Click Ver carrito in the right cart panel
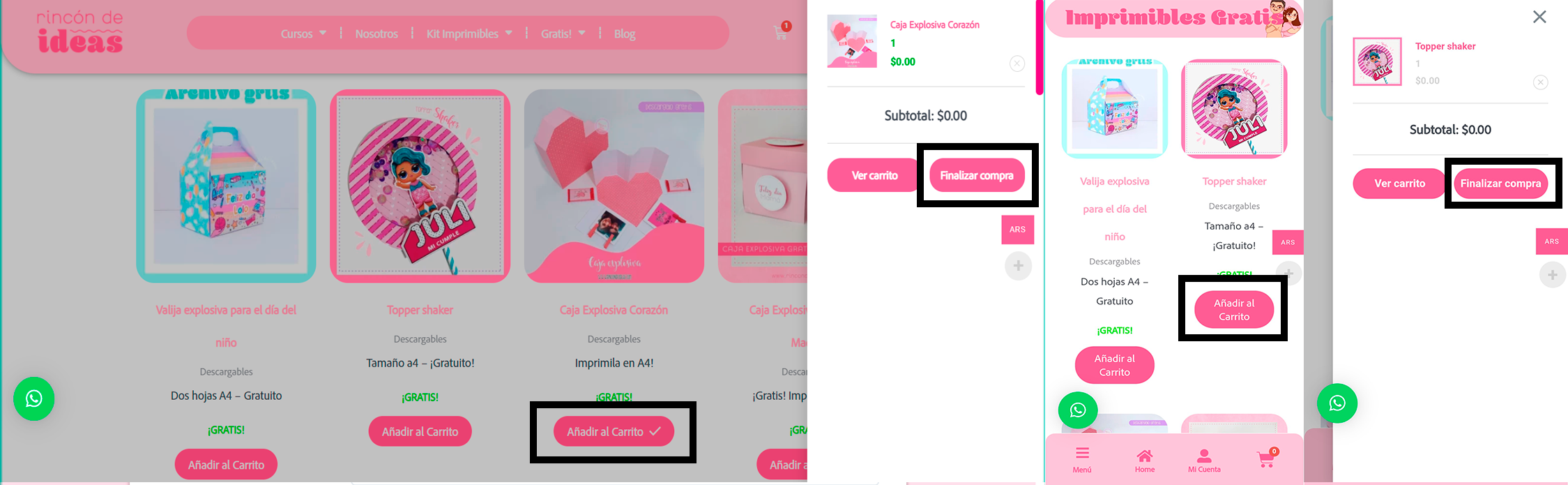This screenshot has height=485, width=1568. click(x=1399, y=184)
